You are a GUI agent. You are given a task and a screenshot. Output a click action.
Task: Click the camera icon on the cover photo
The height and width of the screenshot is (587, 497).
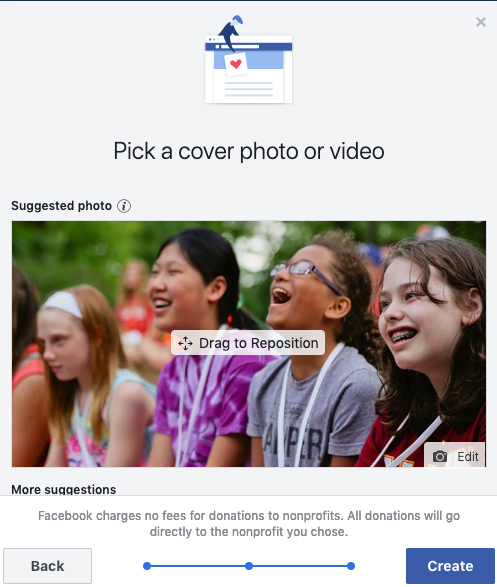(x=440, y=456)
